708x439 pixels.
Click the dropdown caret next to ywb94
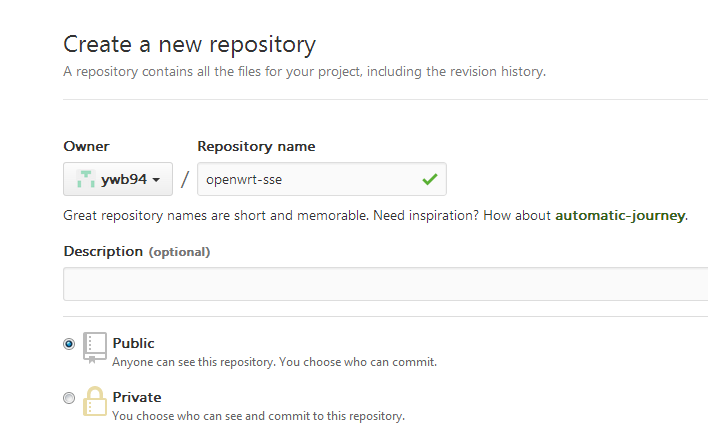coord(156,180)
